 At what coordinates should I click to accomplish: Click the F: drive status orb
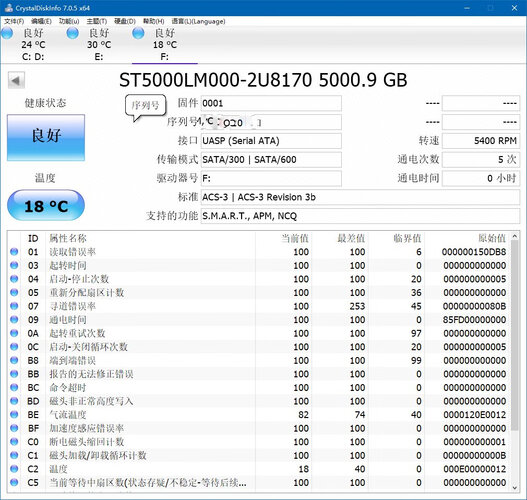pos(138,33)
